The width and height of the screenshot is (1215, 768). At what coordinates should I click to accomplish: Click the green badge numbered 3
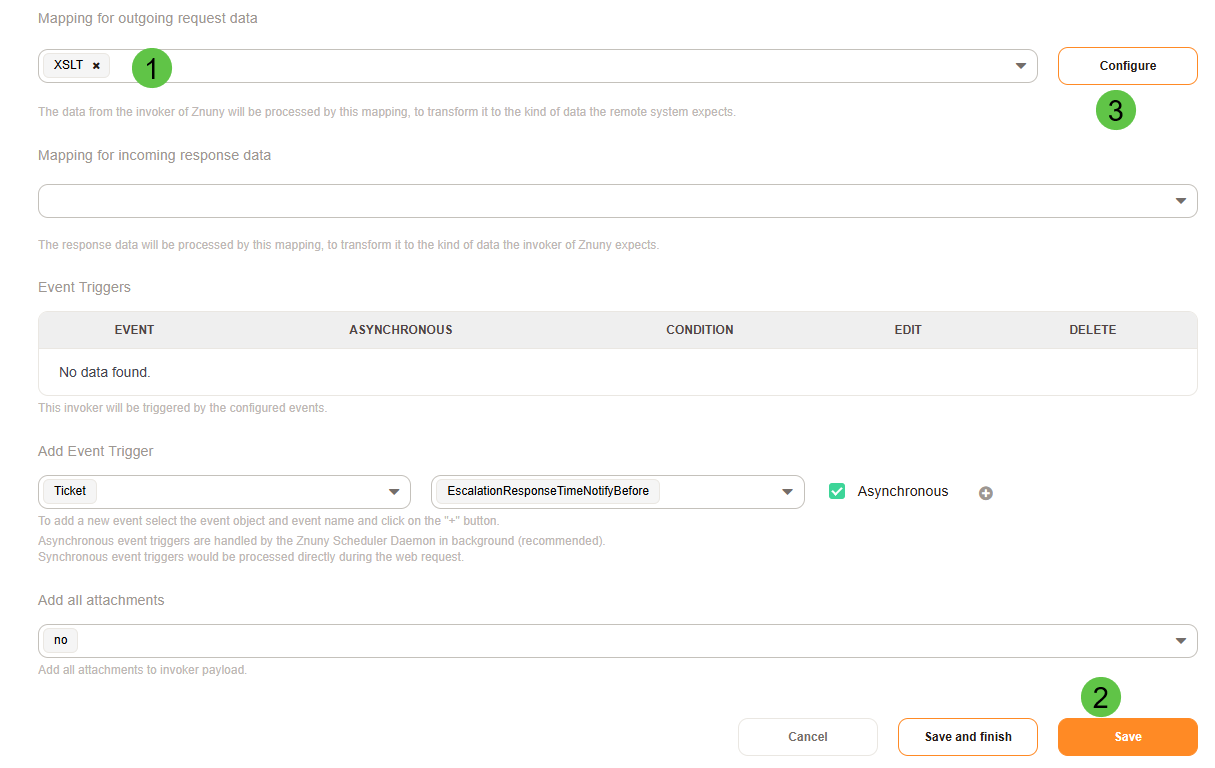pos(1115,110)
